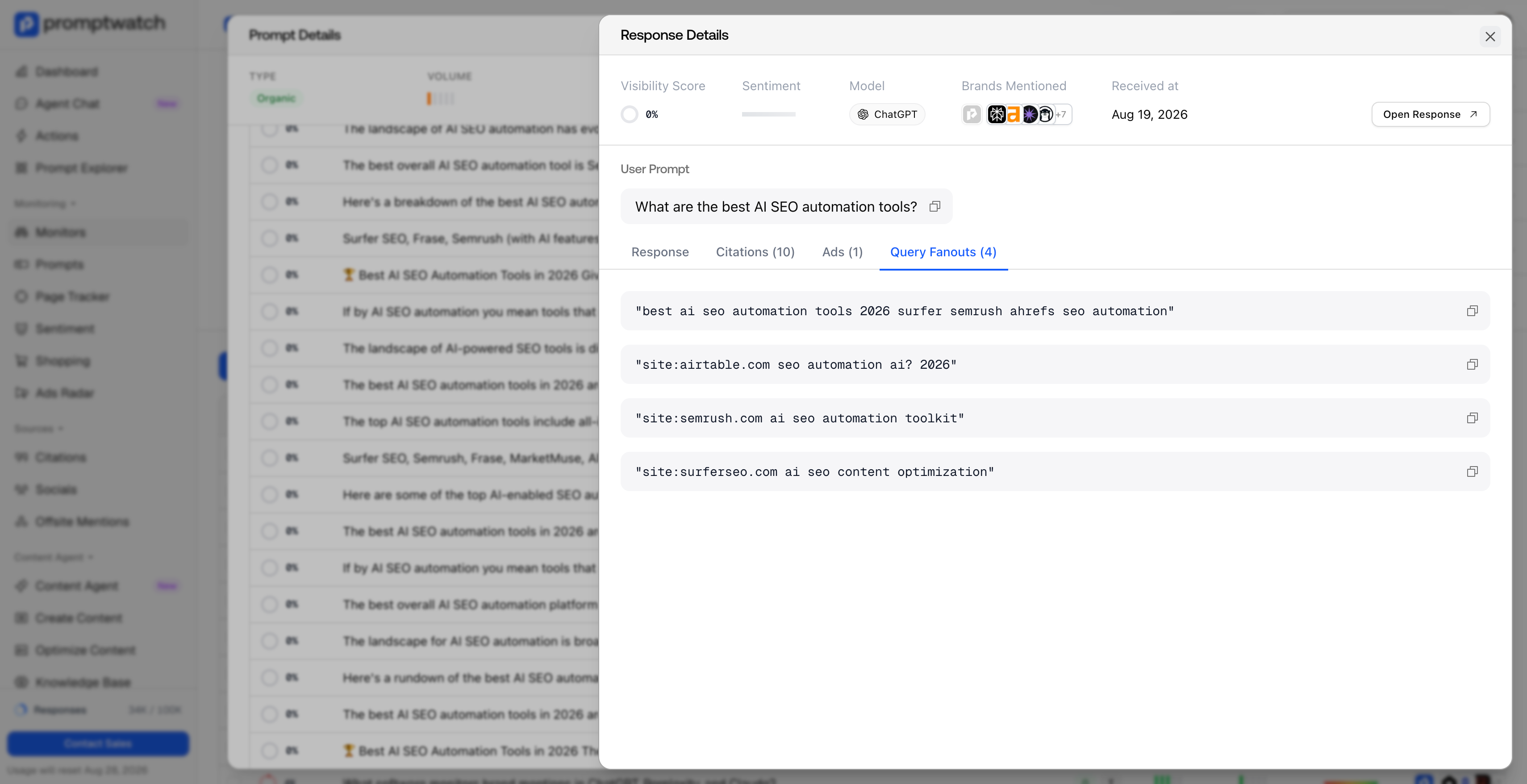This screenshot has height=784, width=1527.
Task: Open the 'The best overall AI SEO automation platform' row
Action: [x=424, y=605]
